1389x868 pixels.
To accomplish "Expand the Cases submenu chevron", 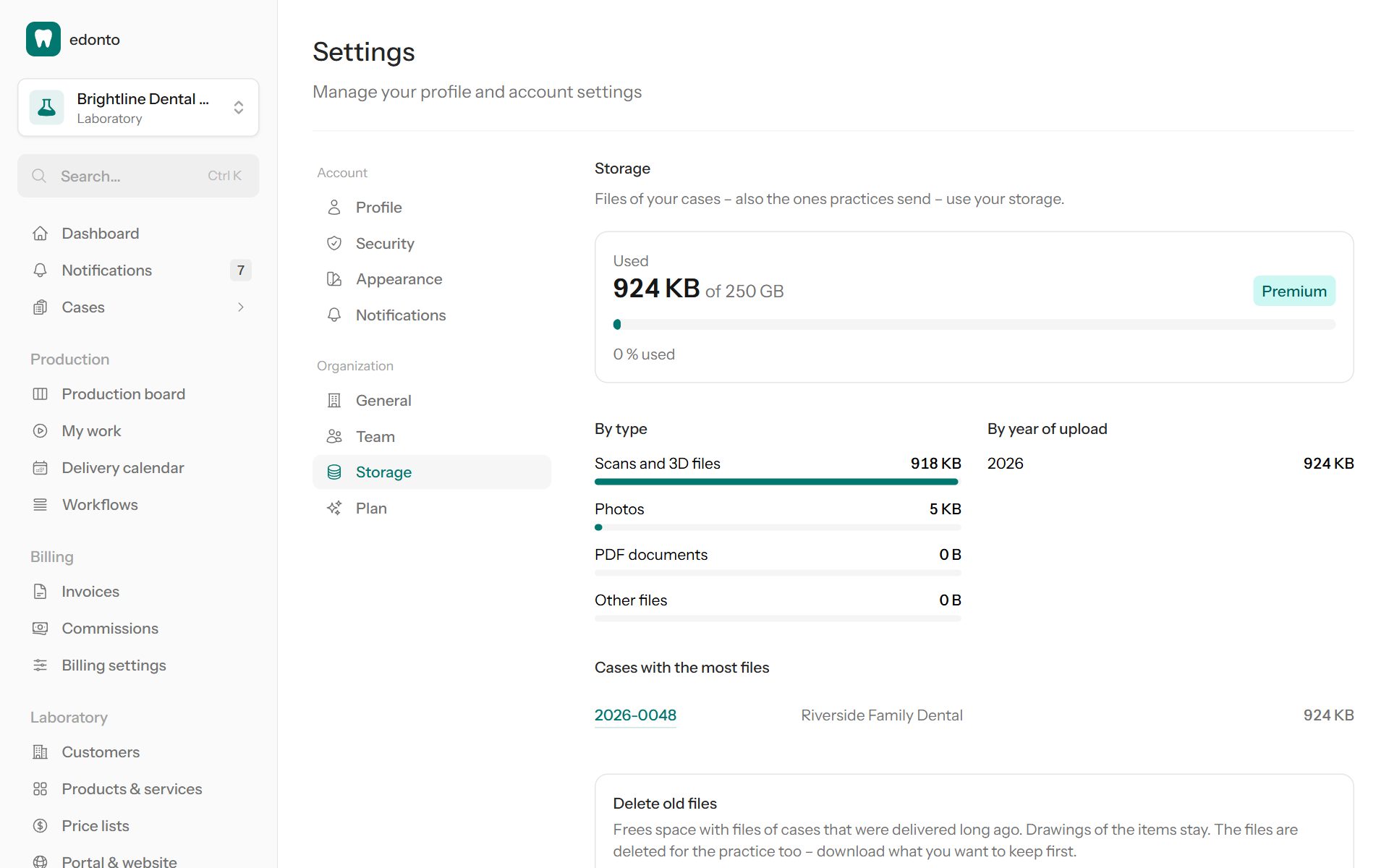I will click(x=241, y=307).
